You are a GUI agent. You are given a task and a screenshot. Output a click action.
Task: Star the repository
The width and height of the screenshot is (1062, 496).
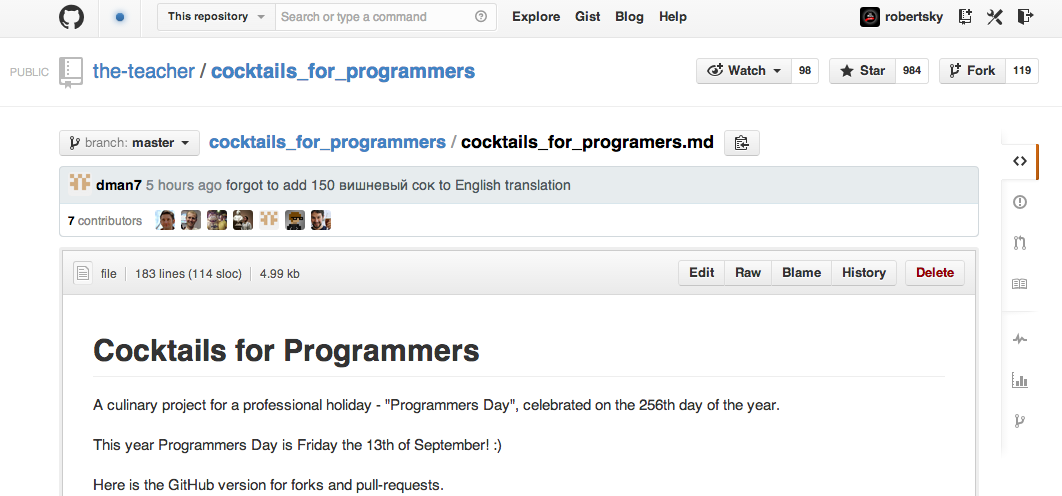pyautogui.click(x=863, y=70)
